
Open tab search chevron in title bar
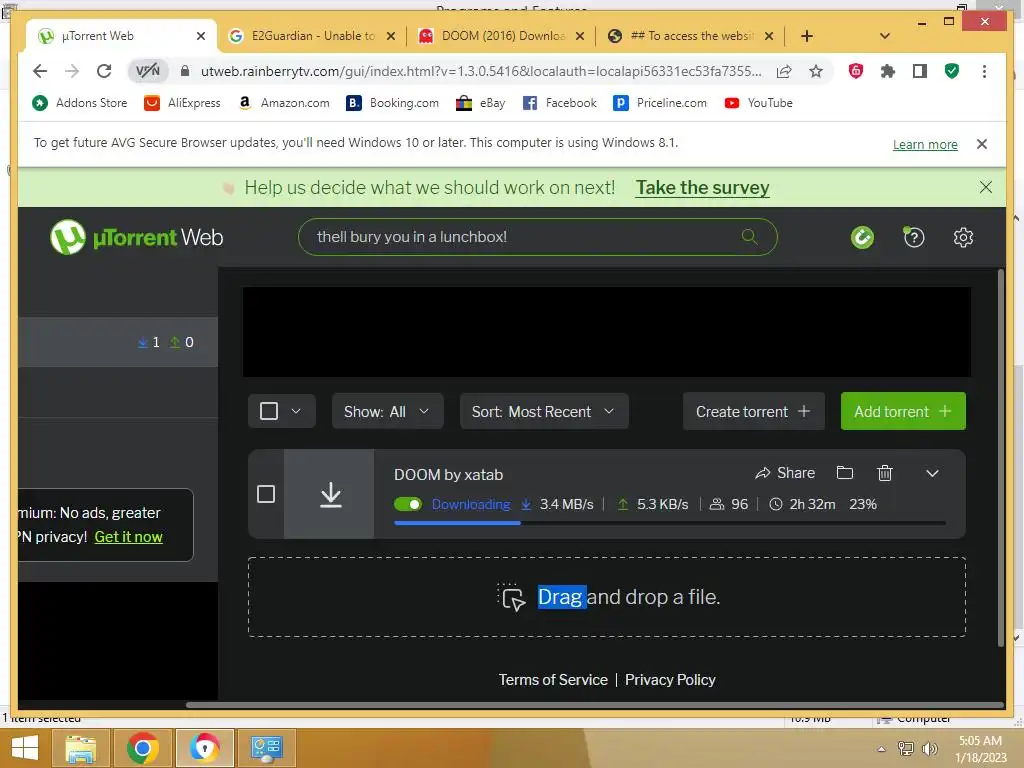pyautogui.click(x=884, y=36)
